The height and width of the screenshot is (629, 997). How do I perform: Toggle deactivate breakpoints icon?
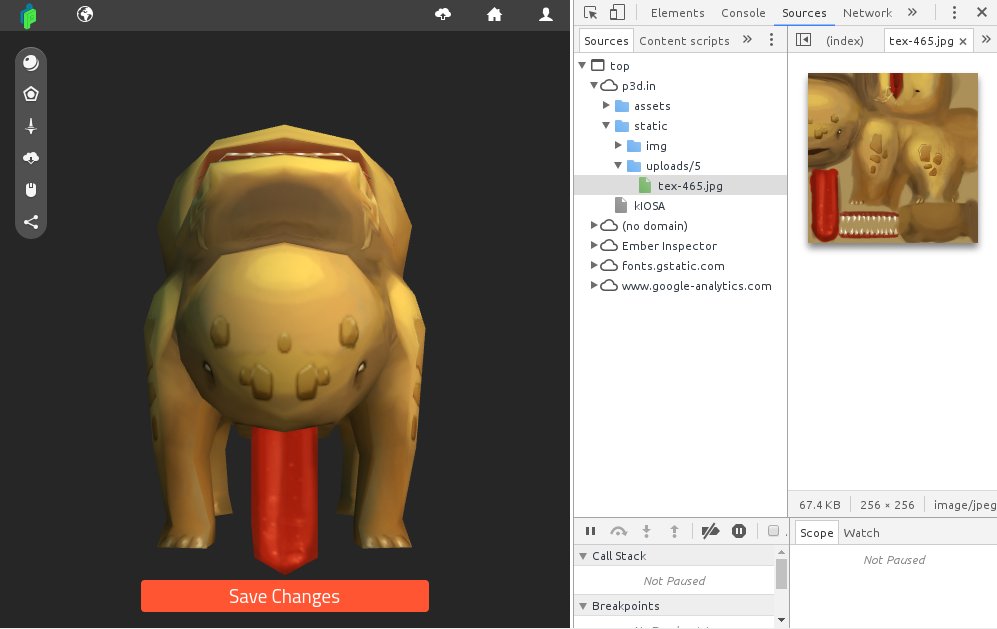pyautogui.click(x=710, y=531)
